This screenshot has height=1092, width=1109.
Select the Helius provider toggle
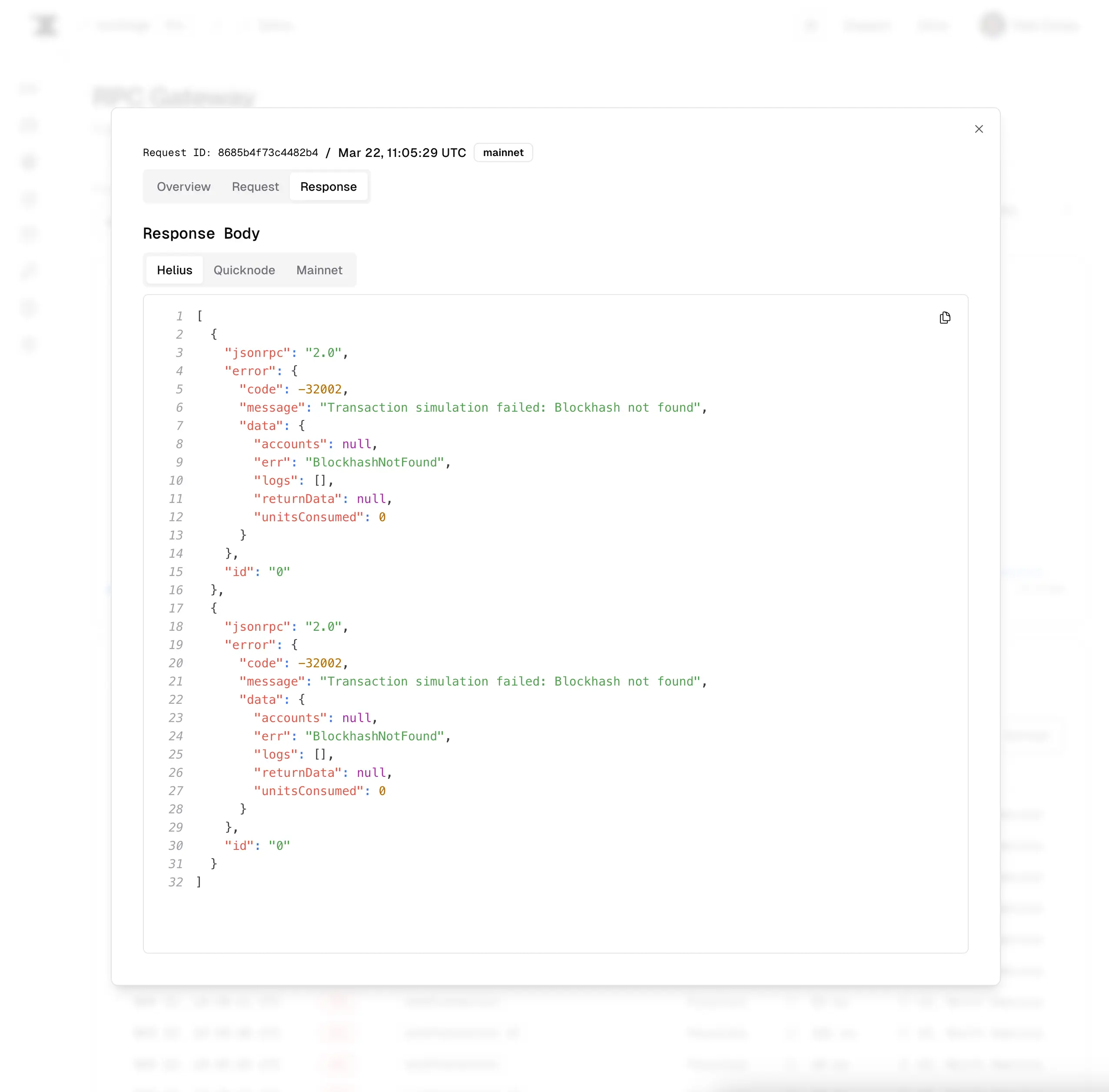pos(174,270)
